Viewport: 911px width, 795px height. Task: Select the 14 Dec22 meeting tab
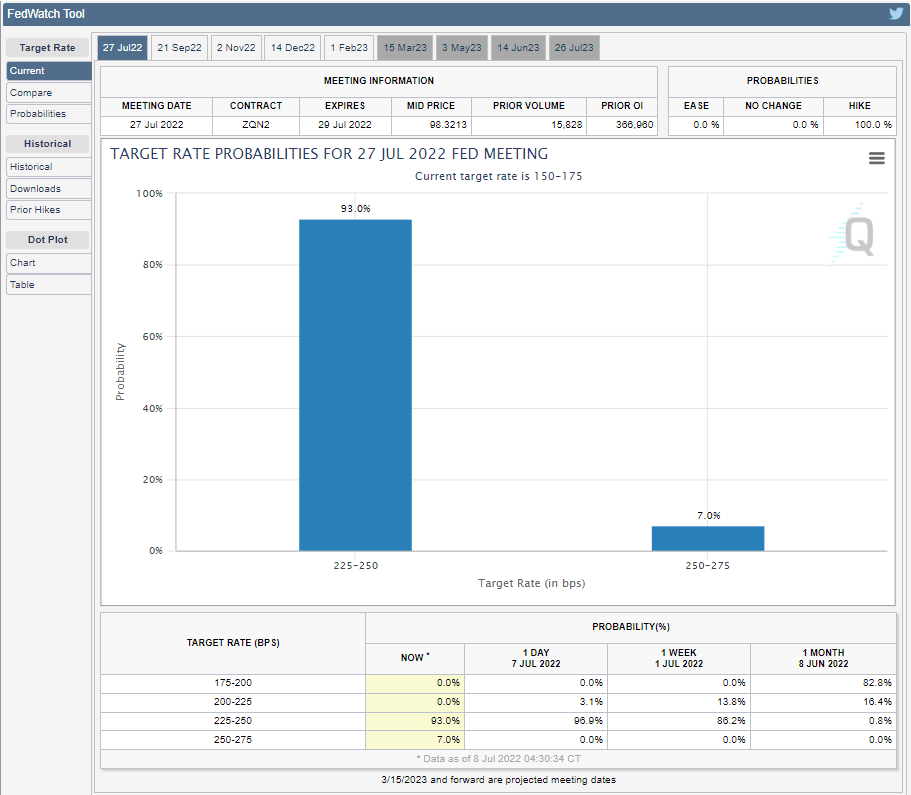[293, 47]
